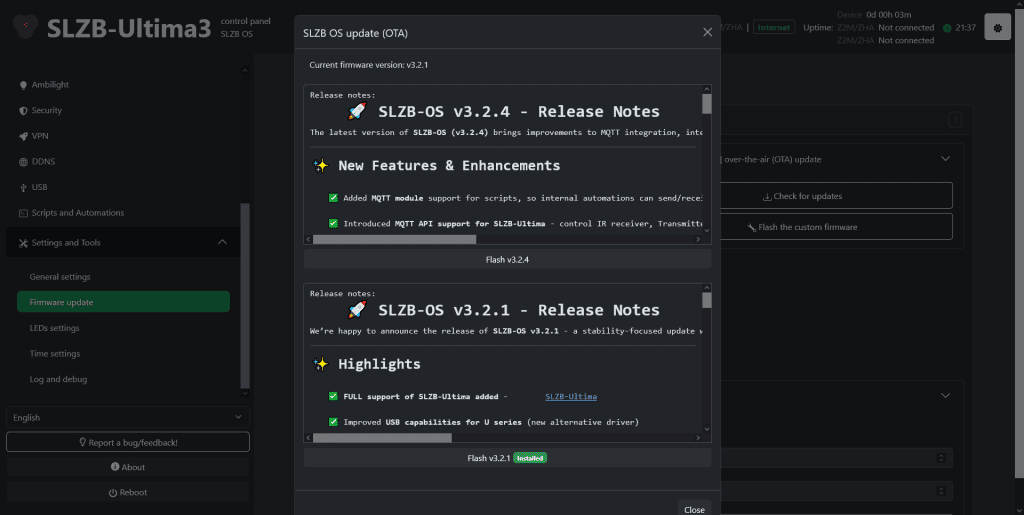Image resolution: width=1024 pixels, height=515 pixels.
Task: Click the Reboot button
Action: click(127, 492)
